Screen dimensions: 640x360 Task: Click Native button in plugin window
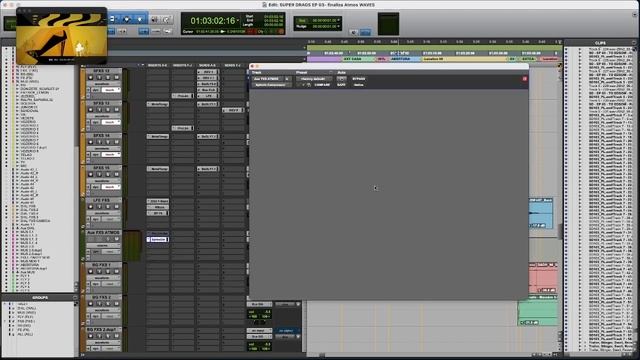click(x=359, y=85)
